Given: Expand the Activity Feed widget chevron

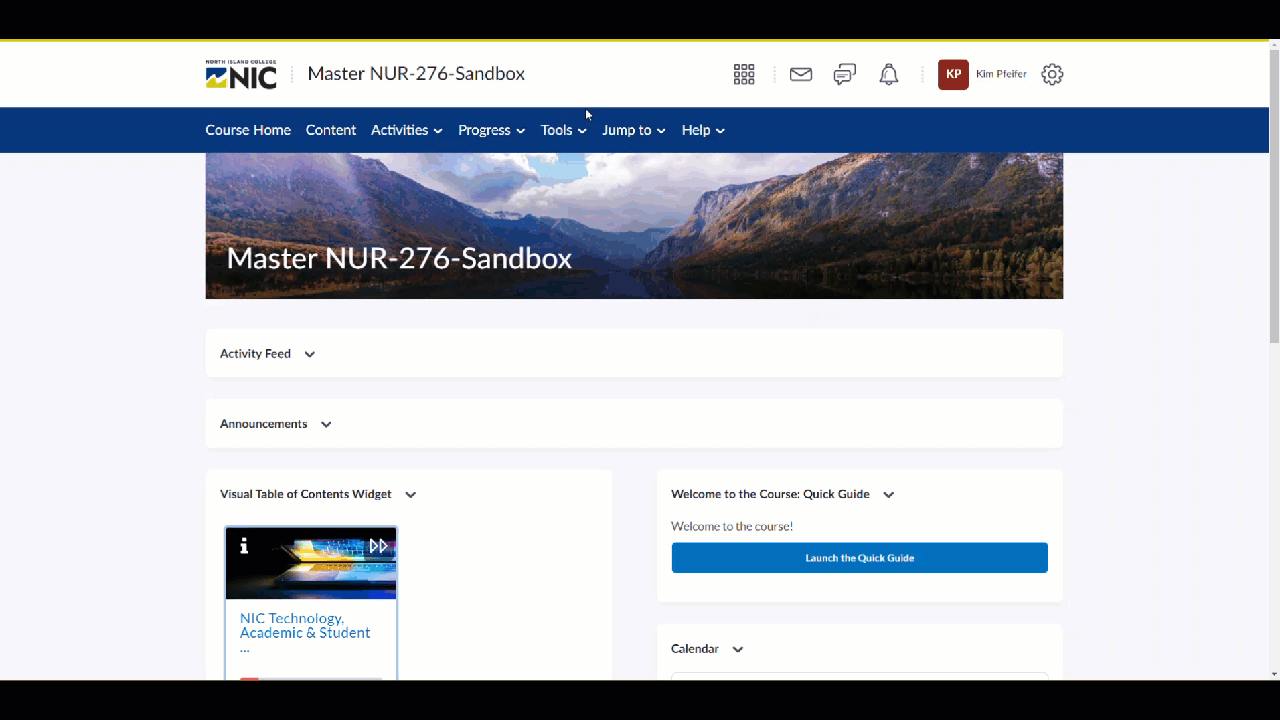Looking at the screenshot, I should (310, 354).
